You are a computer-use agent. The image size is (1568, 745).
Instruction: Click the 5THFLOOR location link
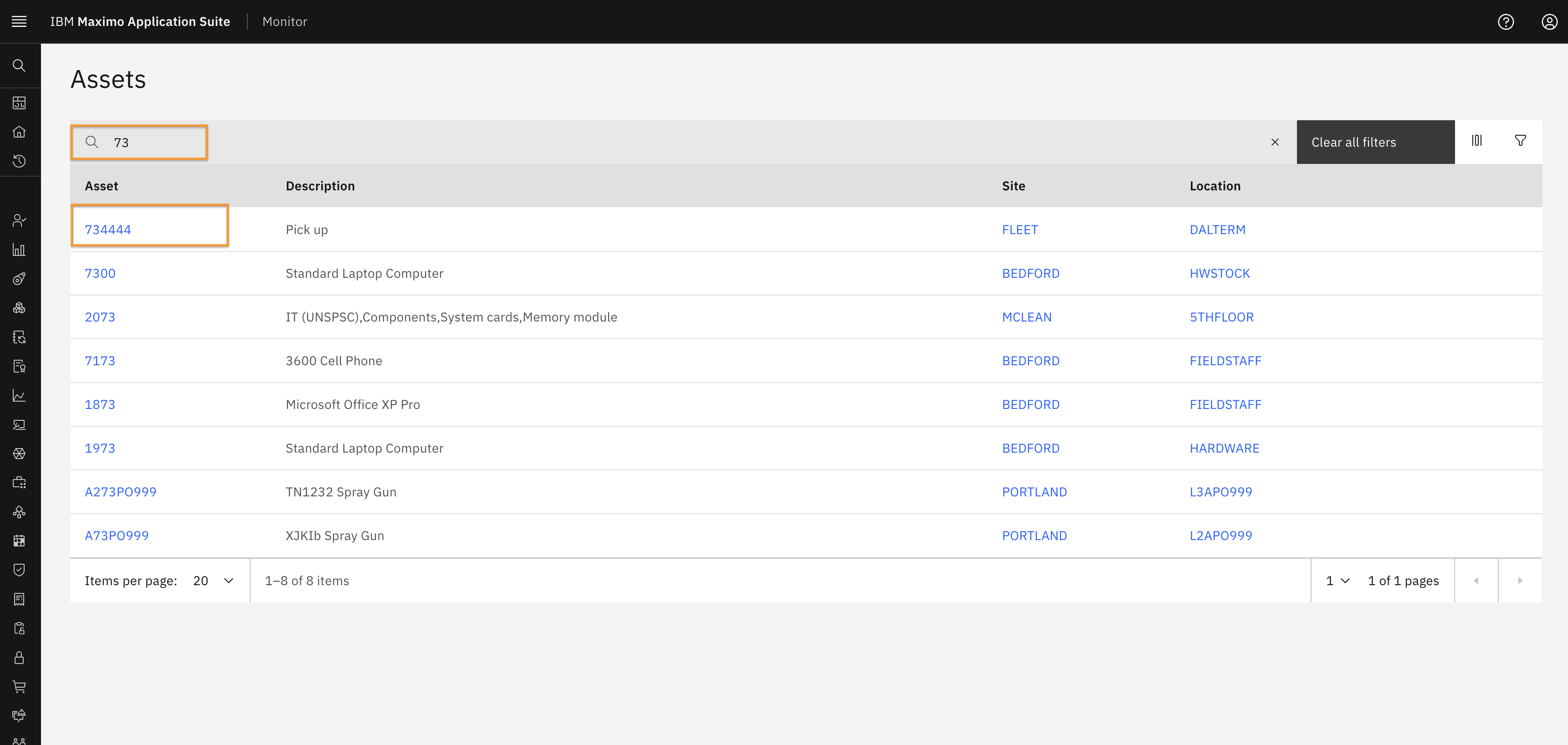pyautogui.click(x=1222, y=317)
